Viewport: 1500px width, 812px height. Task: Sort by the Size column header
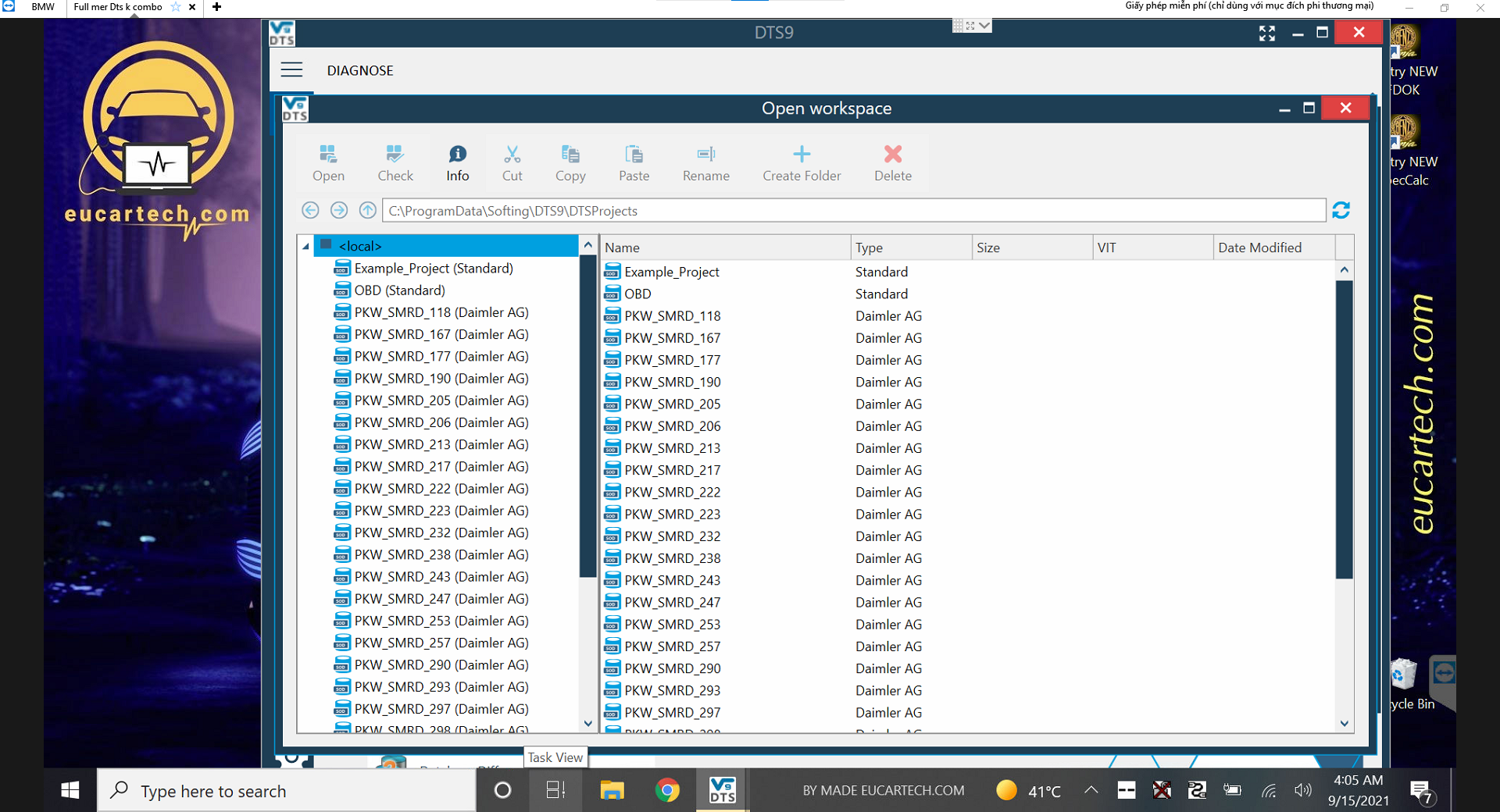tap(1032, 248)
